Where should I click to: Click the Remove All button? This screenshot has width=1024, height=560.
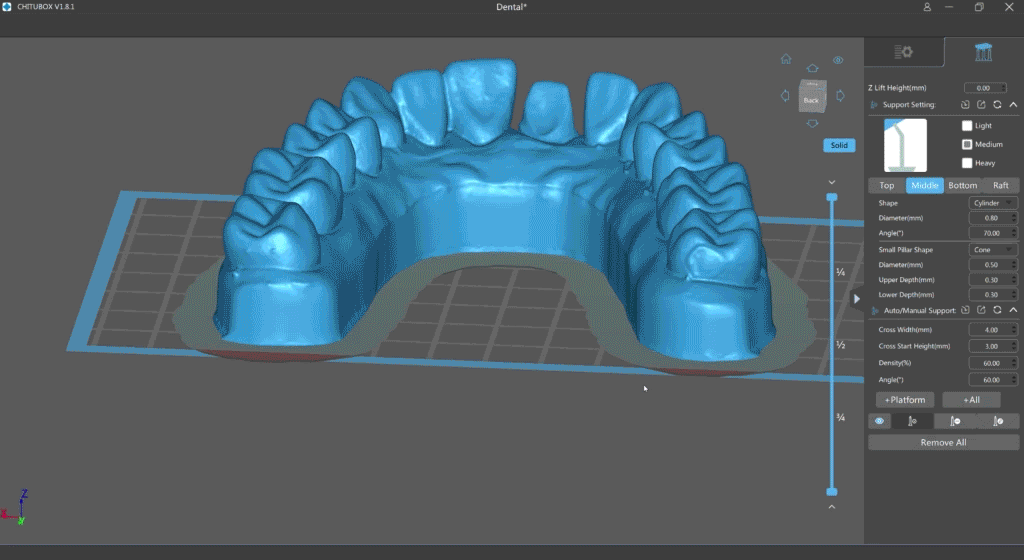(x=943, y=443)
